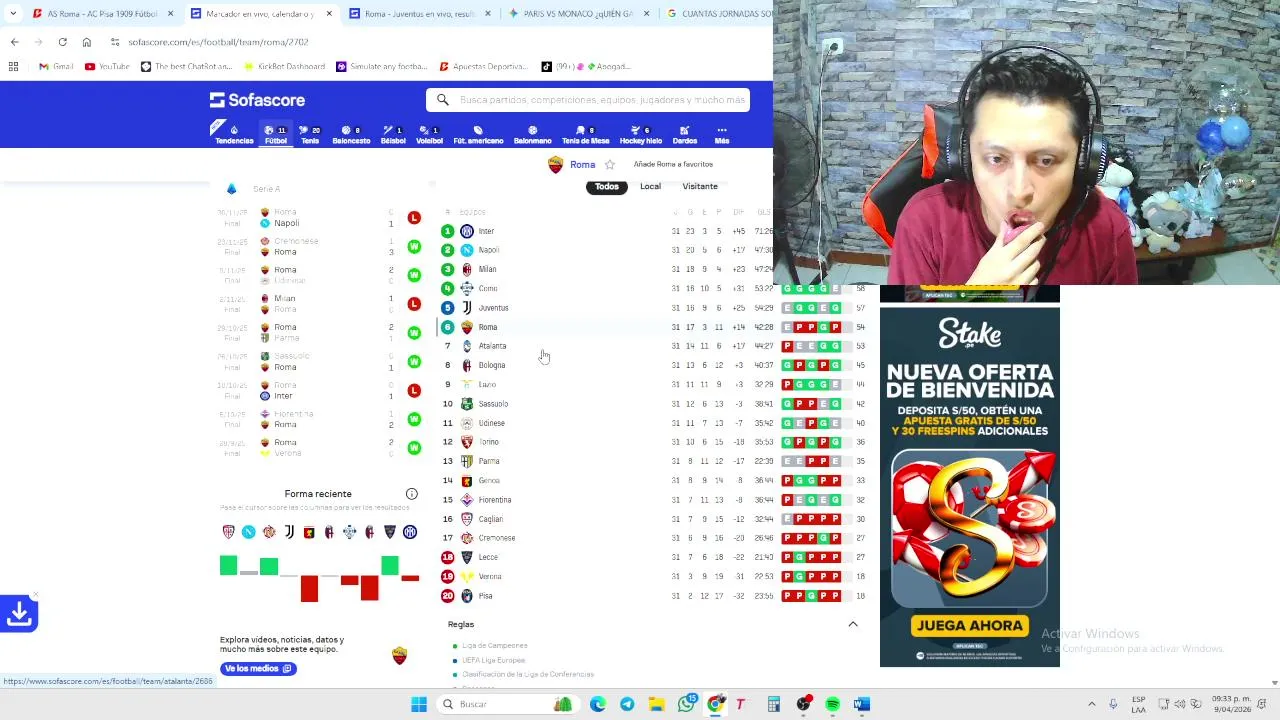Toggle the Roma favorite star
The height and width of the screenshot is (720, 1280).
pyautogui.click(x=609, y=165)
